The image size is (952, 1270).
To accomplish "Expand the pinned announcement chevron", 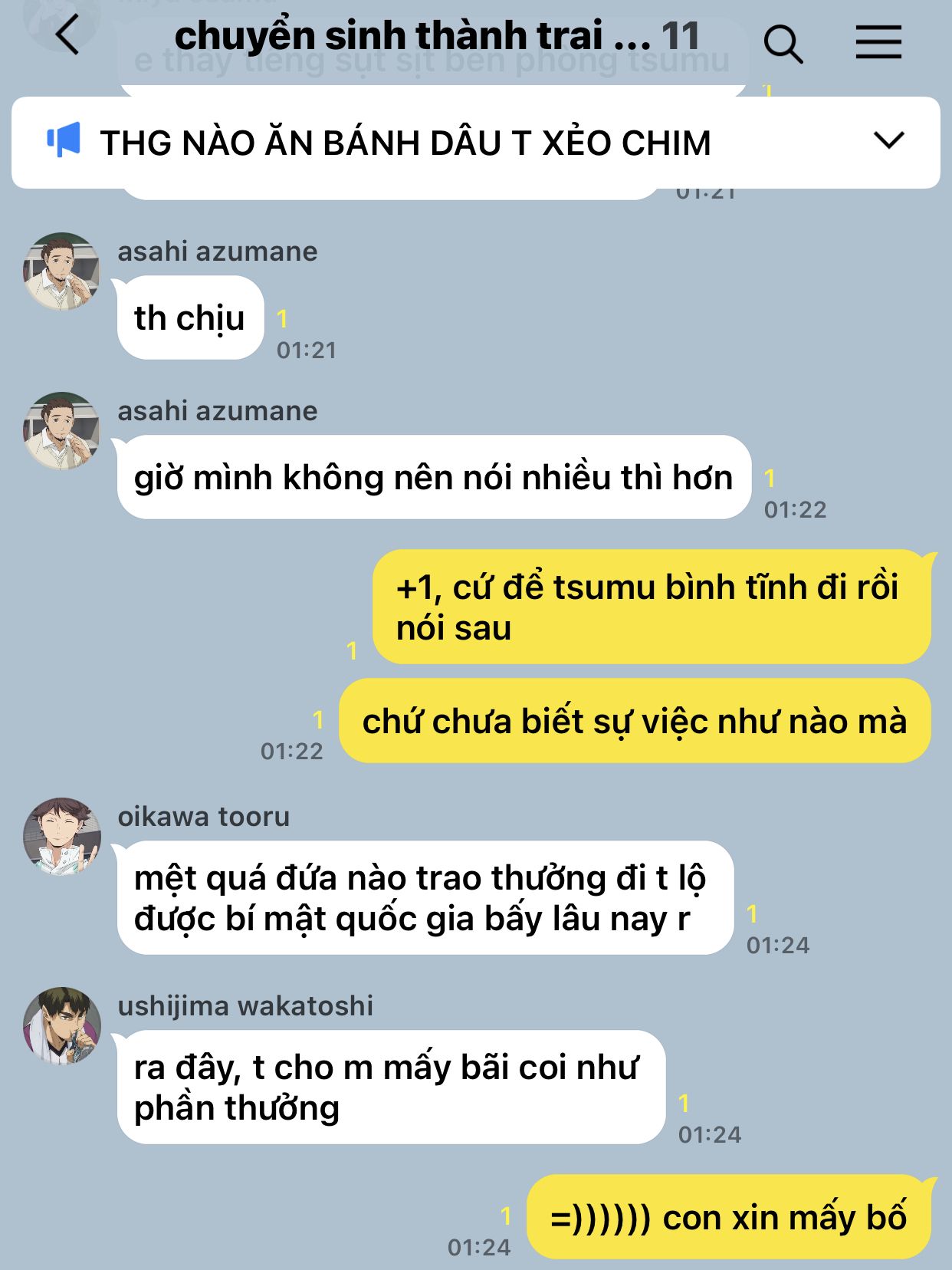I will click(x=889, y=140).
